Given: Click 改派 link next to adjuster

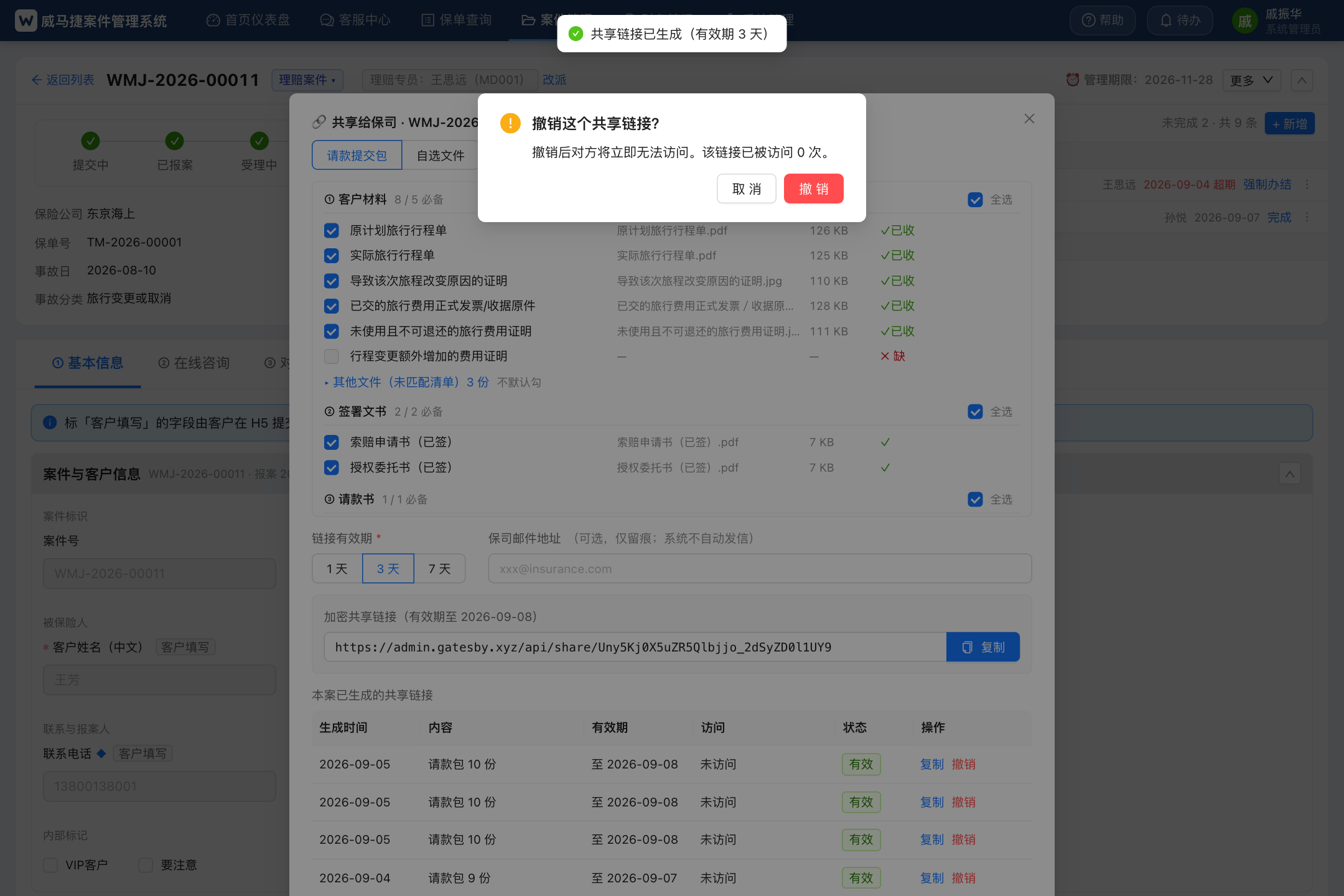Looking at the screenshot, I should click(554, 80).
